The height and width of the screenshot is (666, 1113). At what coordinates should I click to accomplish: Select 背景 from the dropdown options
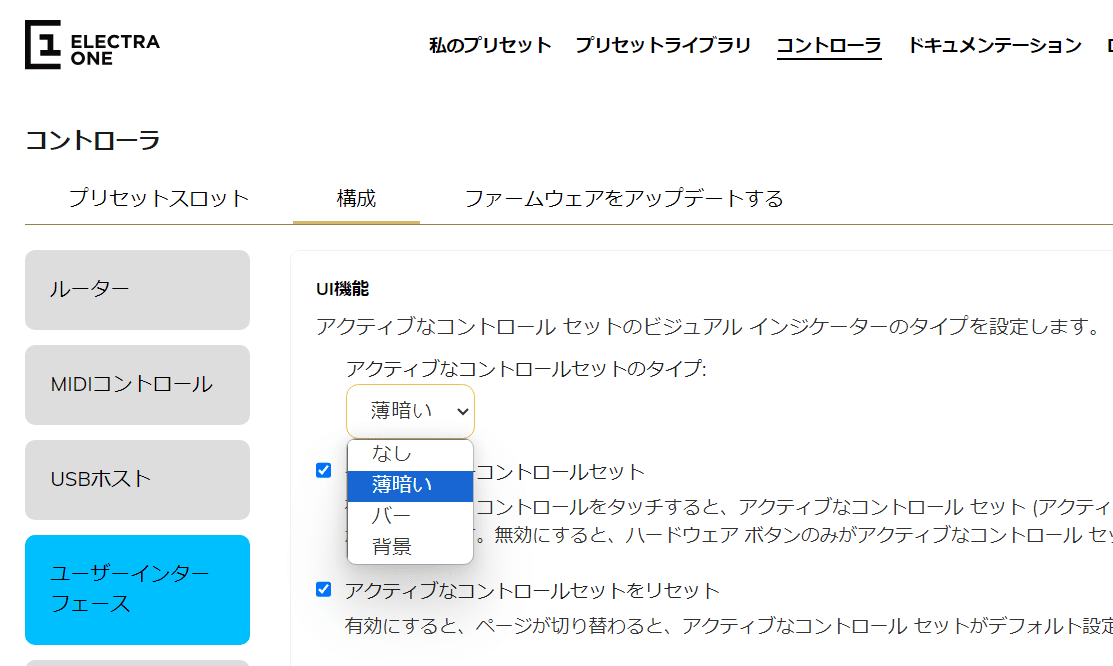(400, 548)
